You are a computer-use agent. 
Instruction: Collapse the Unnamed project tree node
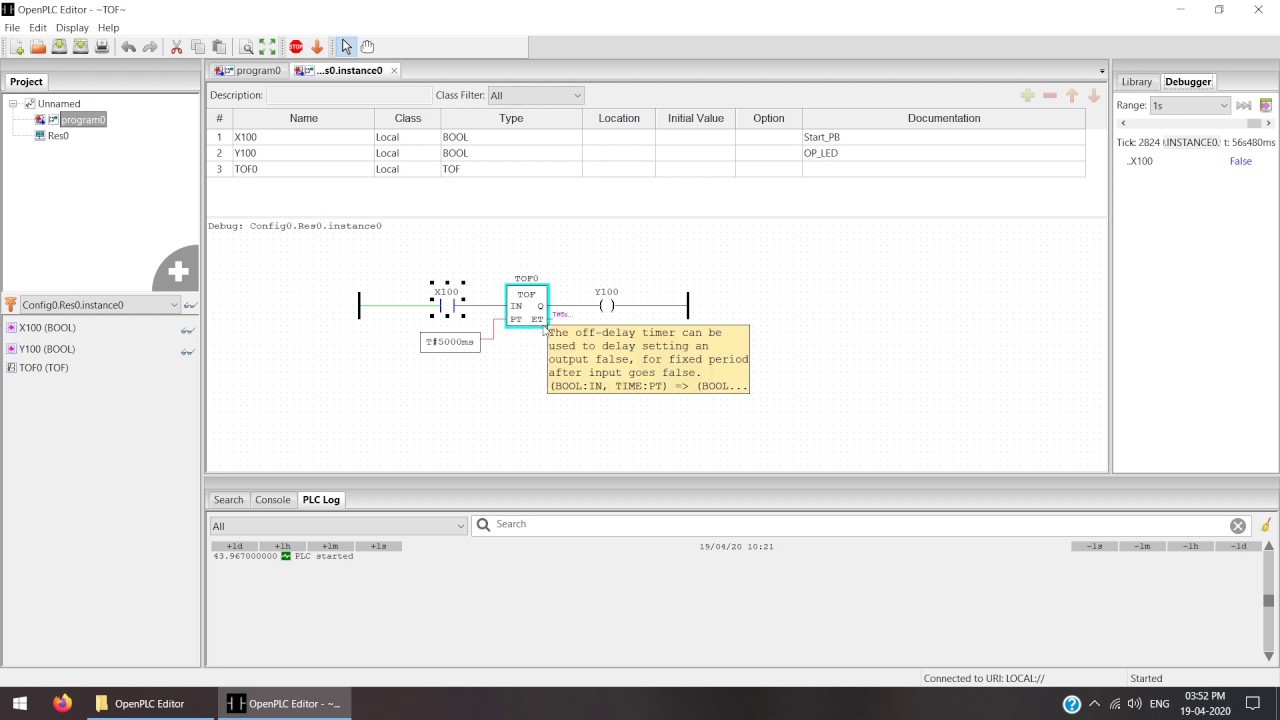14,103
